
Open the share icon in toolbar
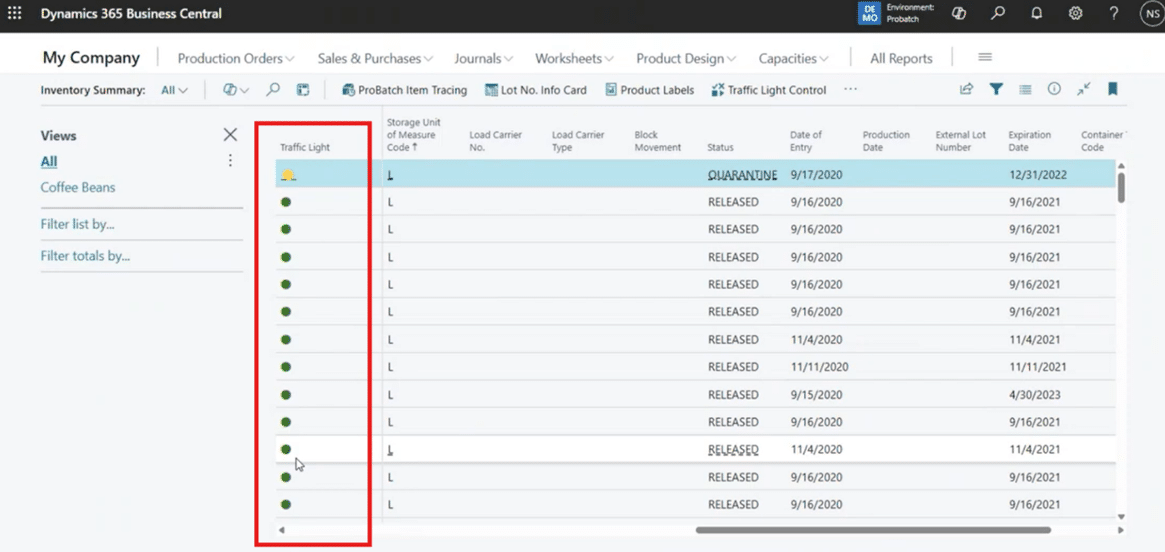[966, 89]
